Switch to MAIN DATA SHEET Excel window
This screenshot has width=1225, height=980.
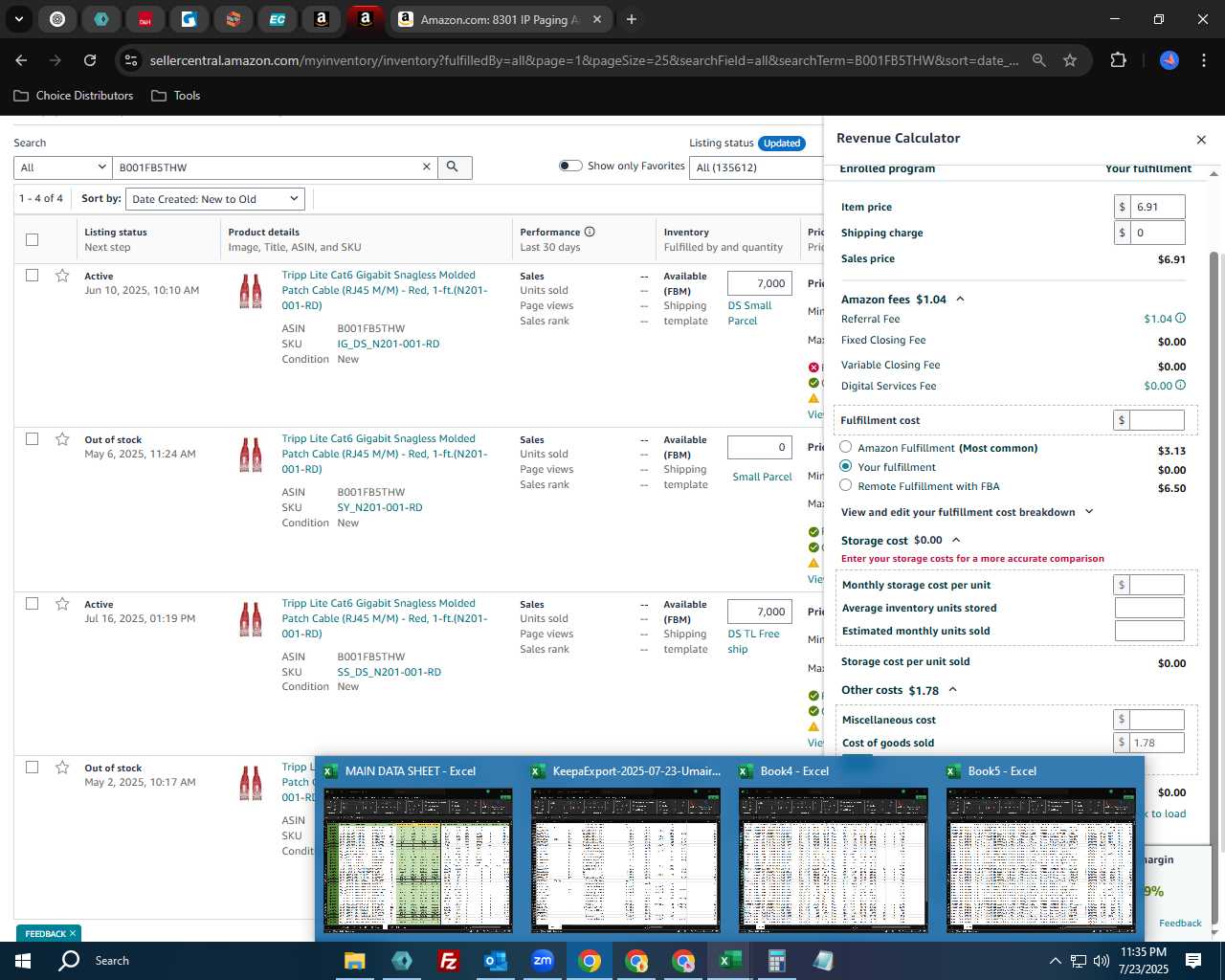[x=418, y=848]
